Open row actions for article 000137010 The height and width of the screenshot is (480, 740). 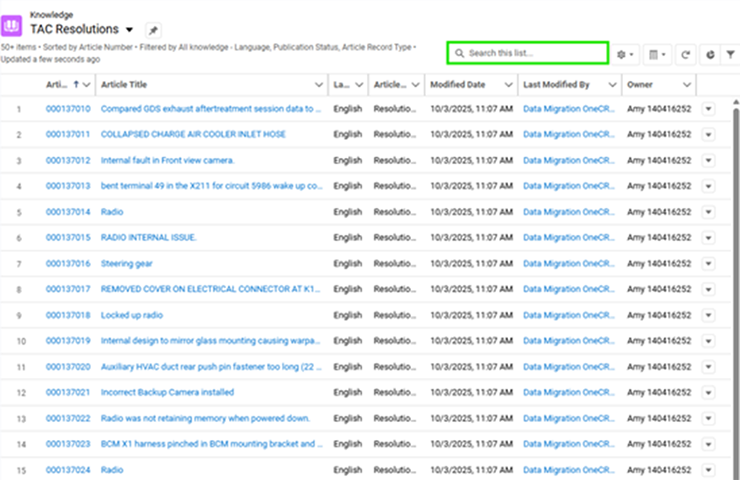(709, 108)
